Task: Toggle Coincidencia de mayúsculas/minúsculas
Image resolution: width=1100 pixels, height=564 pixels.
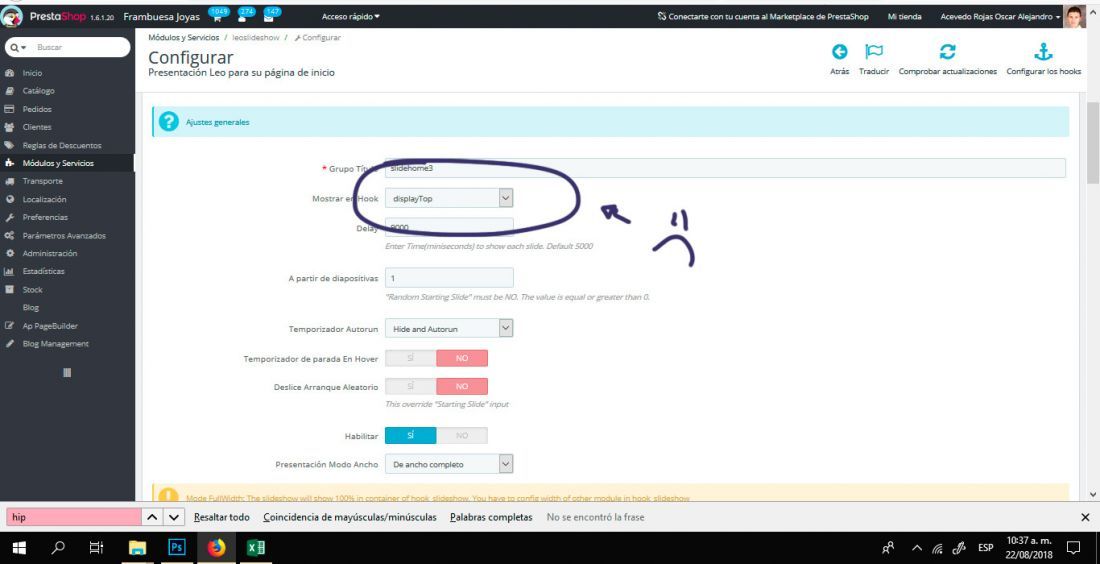Action: [350, 517]
